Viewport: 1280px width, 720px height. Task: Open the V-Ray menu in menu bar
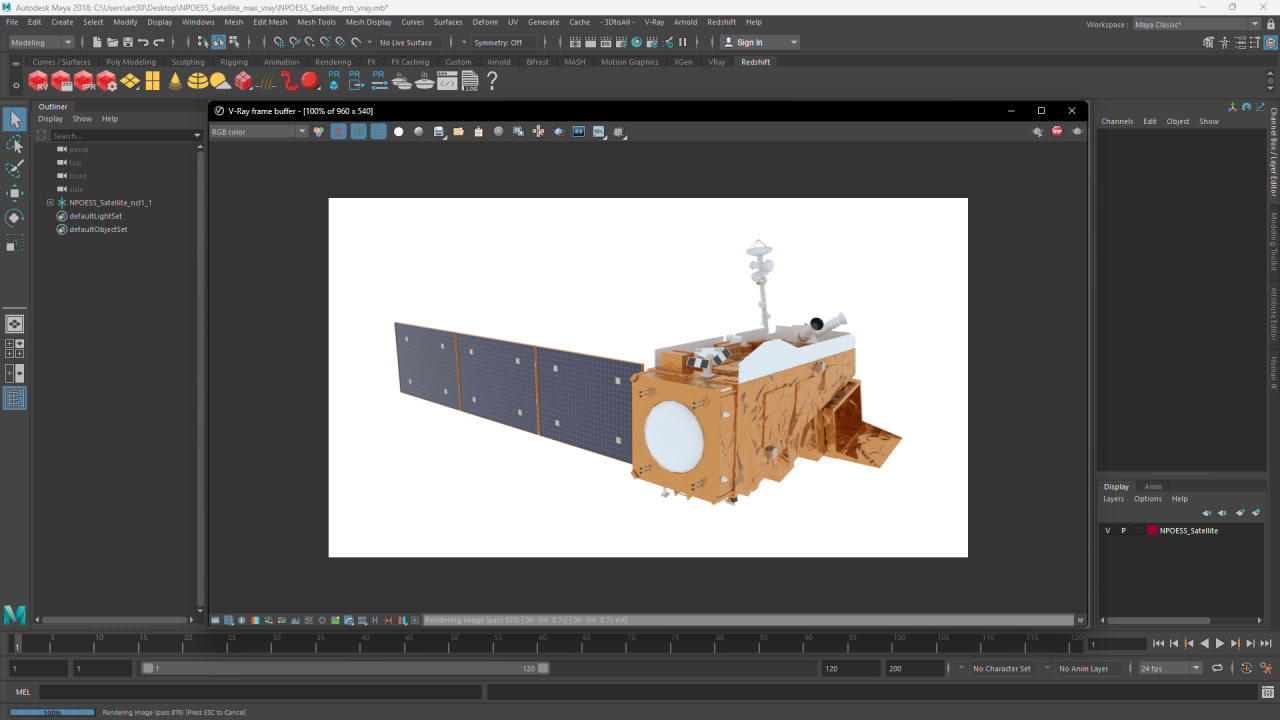[654, 22]
